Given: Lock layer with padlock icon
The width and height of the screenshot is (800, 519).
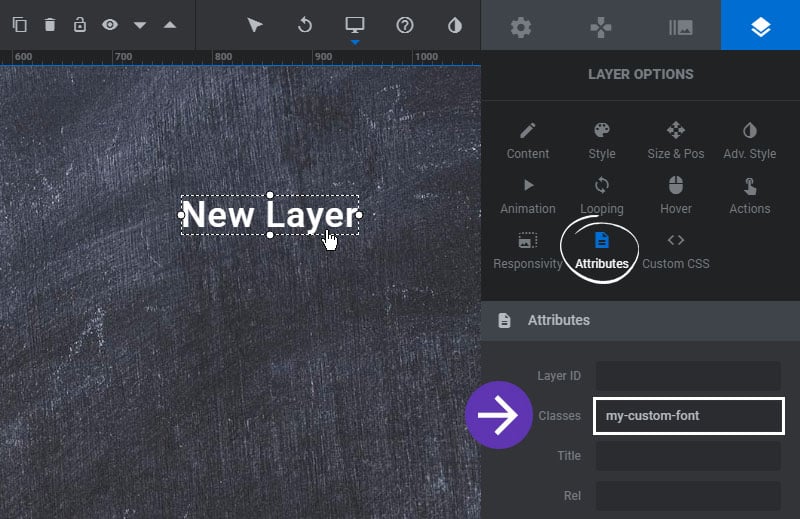Looking at the screenshot, I should tap(80, 24).
